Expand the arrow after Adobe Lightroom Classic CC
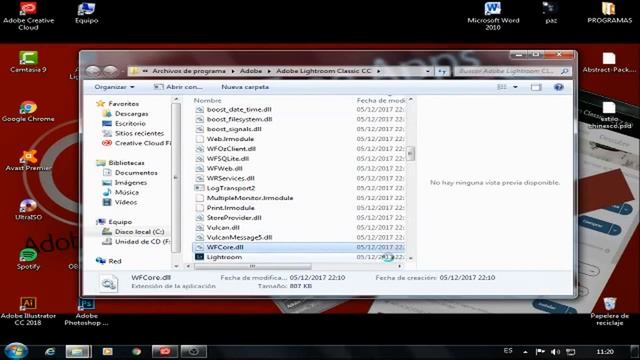Image resolution: width=640 pixels, height=360 pixels. click(x=378, y=71)
